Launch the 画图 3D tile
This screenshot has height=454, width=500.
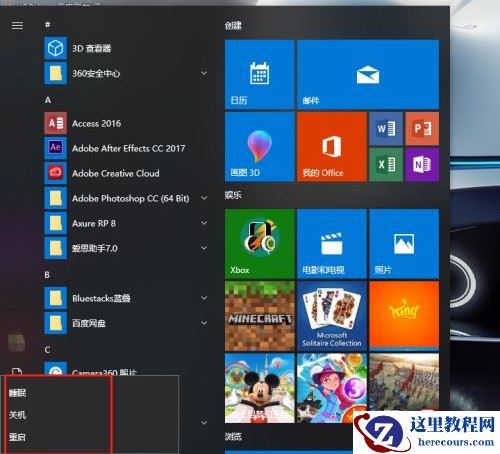[260, 147]
